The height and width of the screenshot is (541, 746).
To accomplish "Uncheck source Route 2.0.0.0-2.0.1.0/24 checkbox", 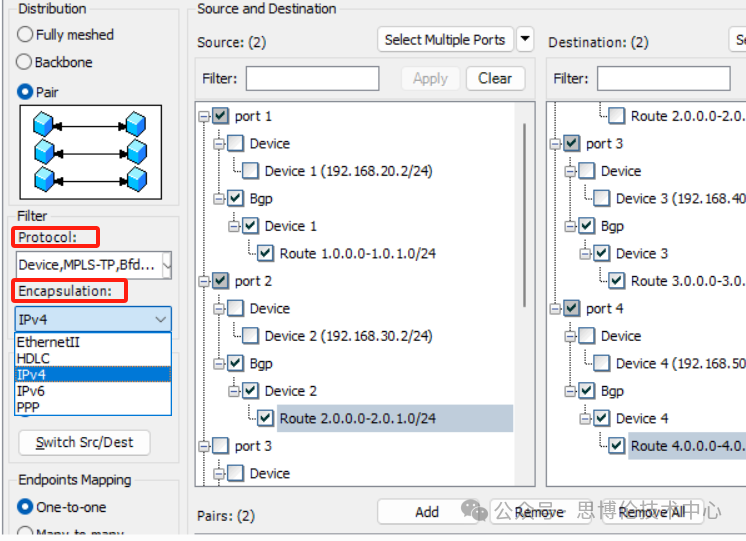I will [265, 418].
